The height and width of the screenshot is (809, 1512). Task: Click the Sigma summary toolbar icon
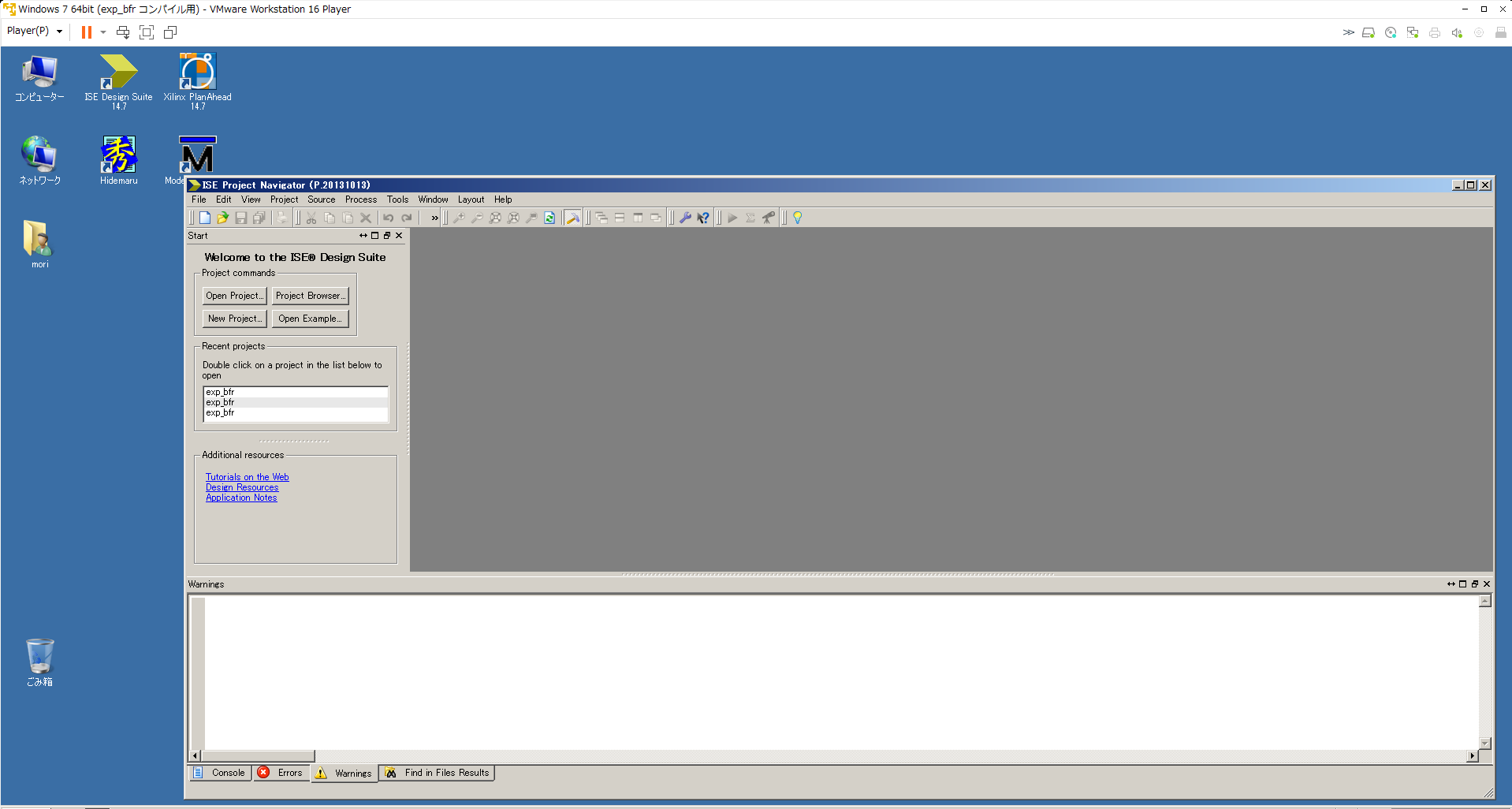click(750, 218)
